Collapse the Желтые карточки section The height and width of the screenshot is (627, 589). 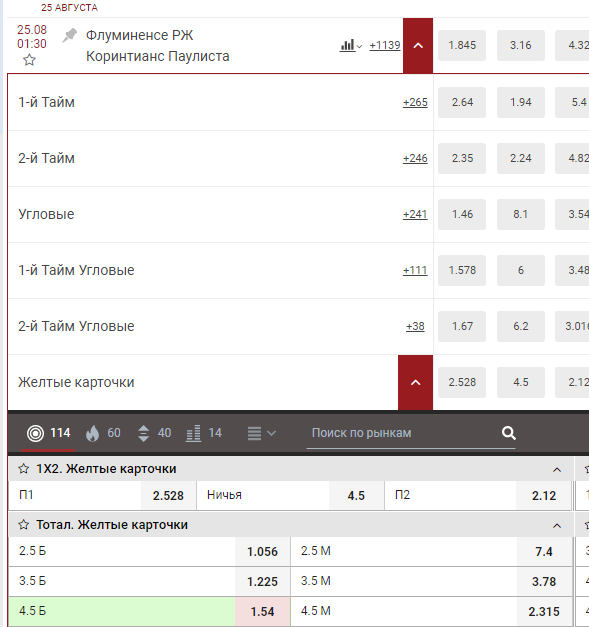coord(415,382)
